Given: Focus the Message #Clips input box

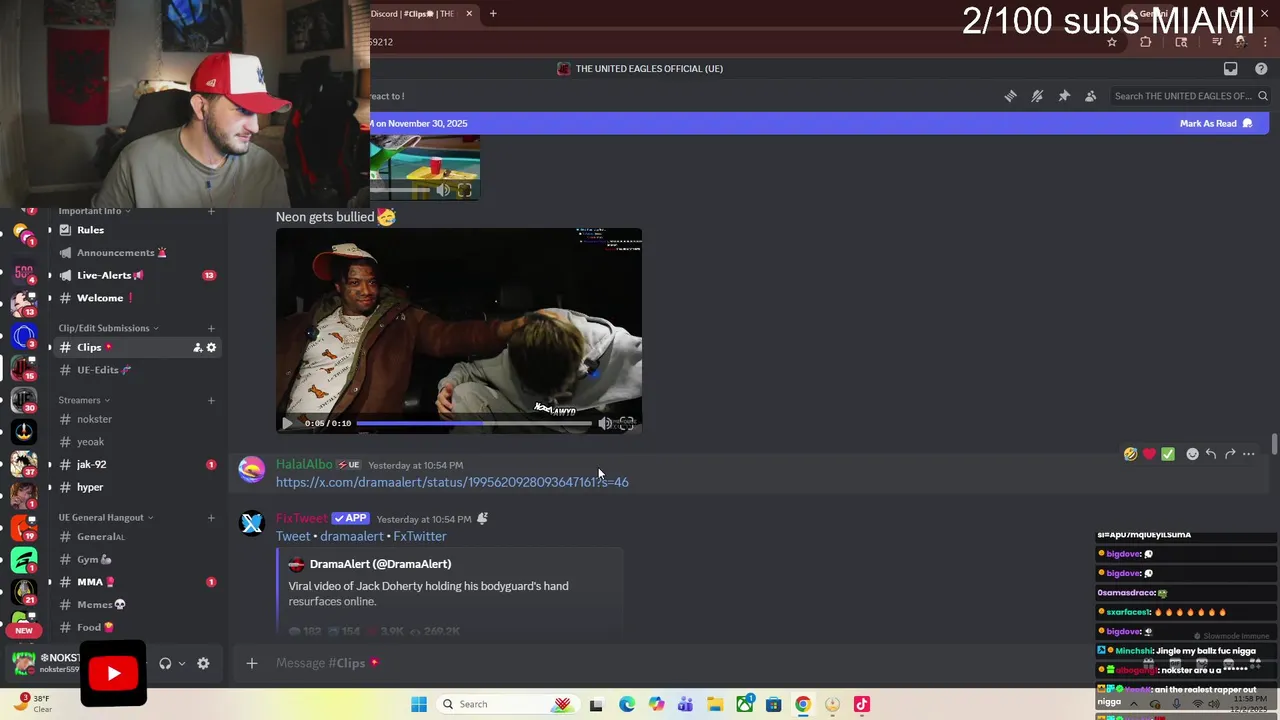Looking at the screenshot, I should [x=660, y=663].
